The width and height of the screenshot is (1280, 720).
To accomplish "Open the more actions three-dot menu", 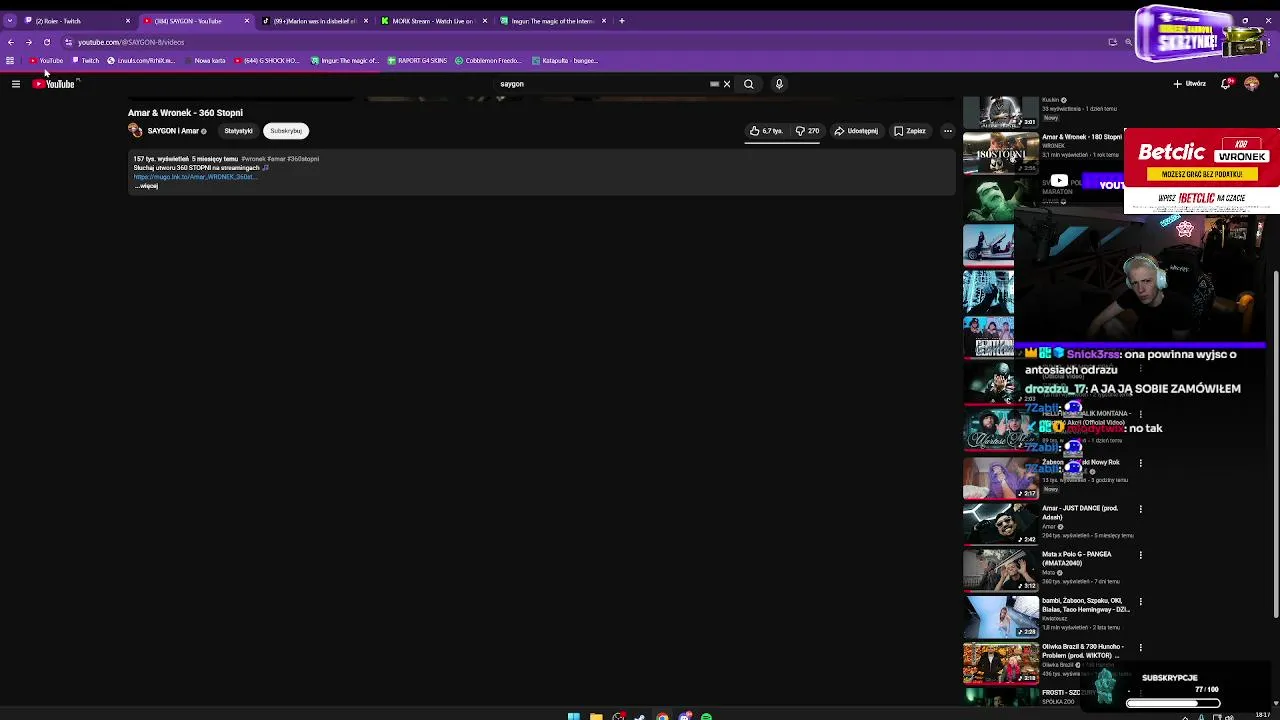I will point(948,131).
